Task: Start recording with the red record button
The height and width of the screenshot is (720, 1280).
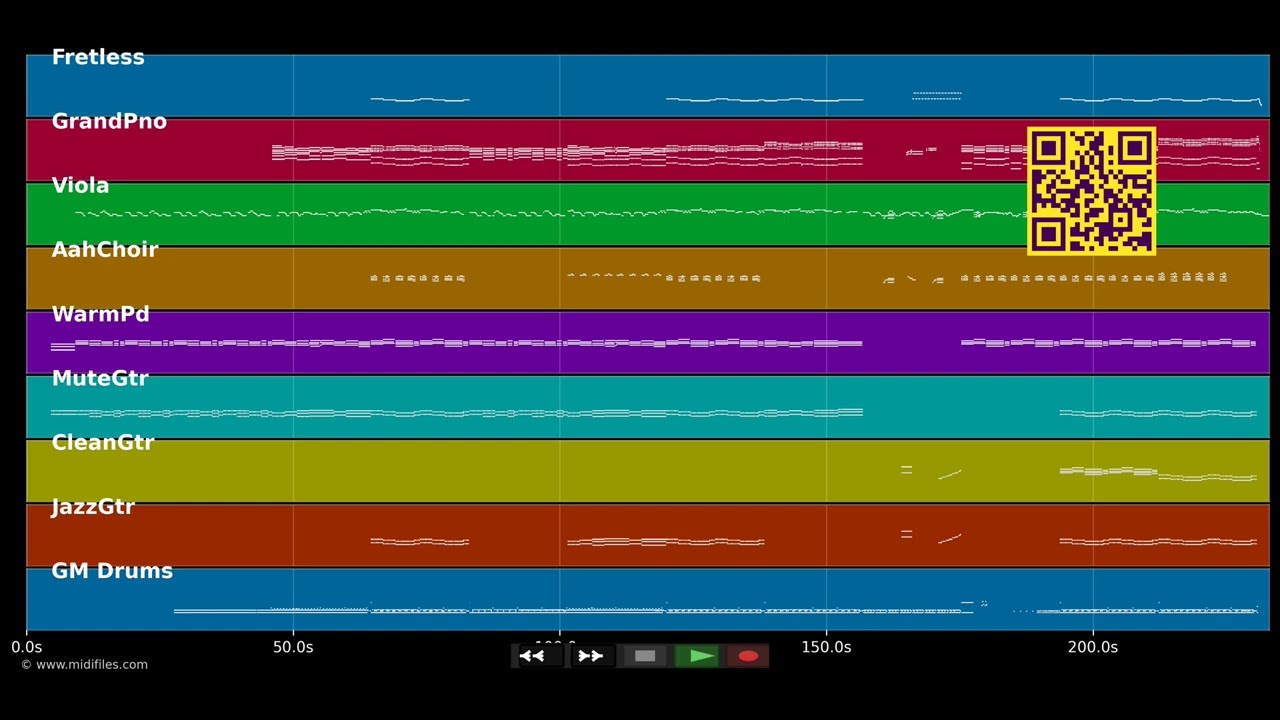Action: [748, 656]
